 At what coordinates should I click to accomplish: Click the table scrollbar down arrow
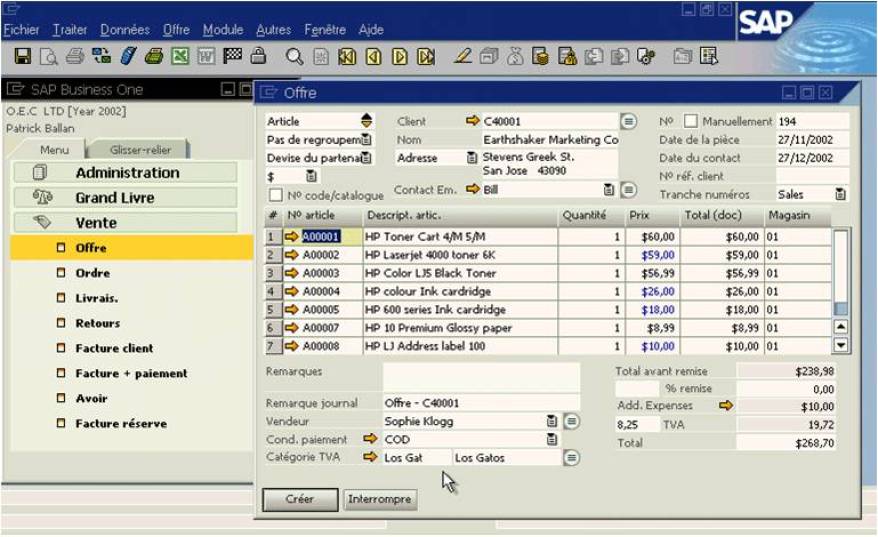coord(840,345)
